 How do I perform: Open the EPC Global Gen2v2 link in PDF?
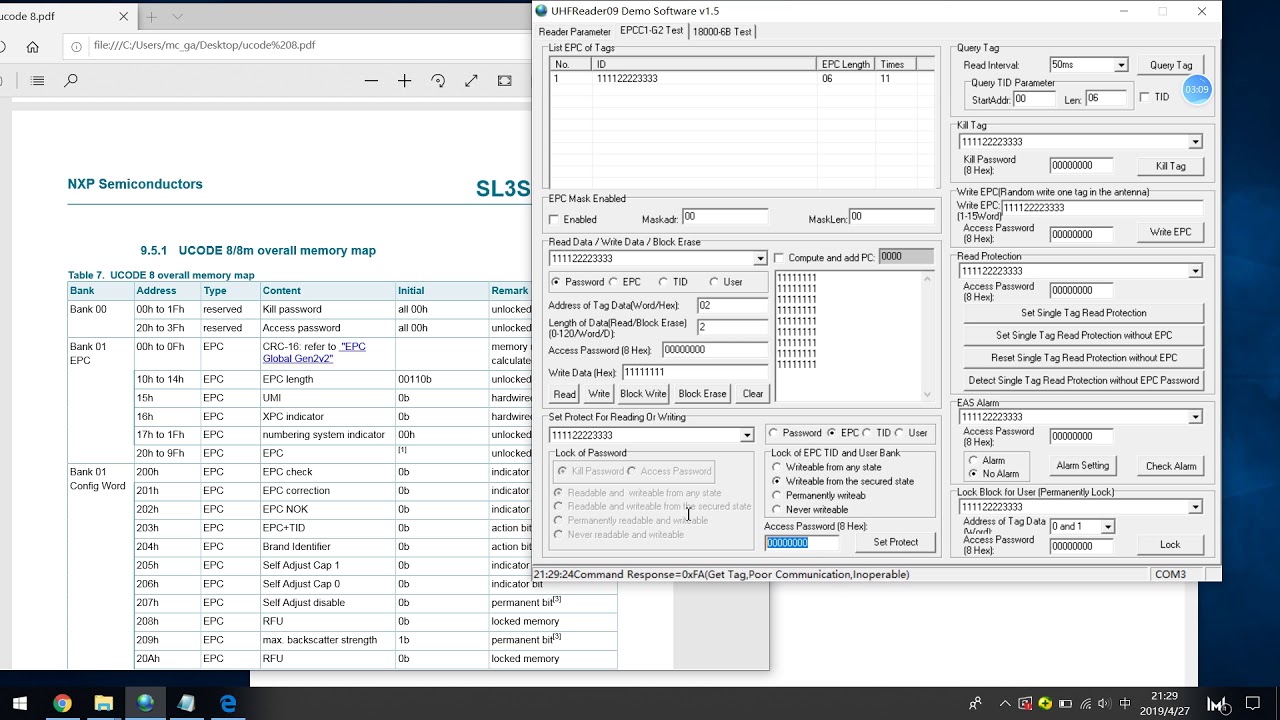coord(314,352)
